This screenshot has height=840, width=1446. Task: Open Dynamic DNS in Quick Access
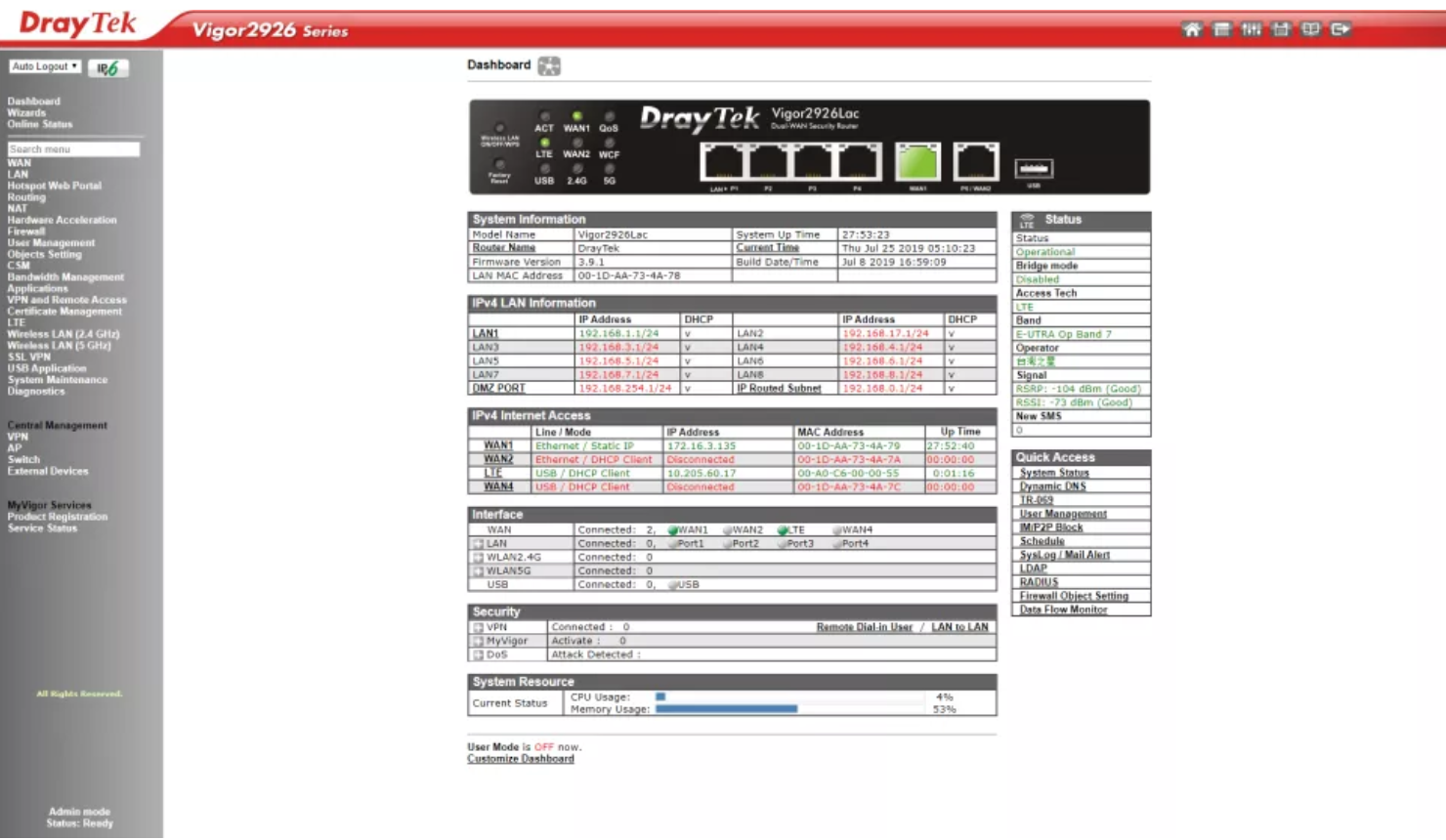tap(1053, 486)
